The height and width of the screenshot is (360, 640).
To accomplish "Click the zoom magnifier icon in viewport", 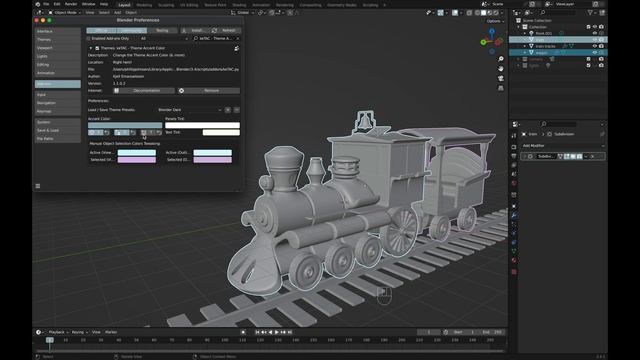I will 501,59.
